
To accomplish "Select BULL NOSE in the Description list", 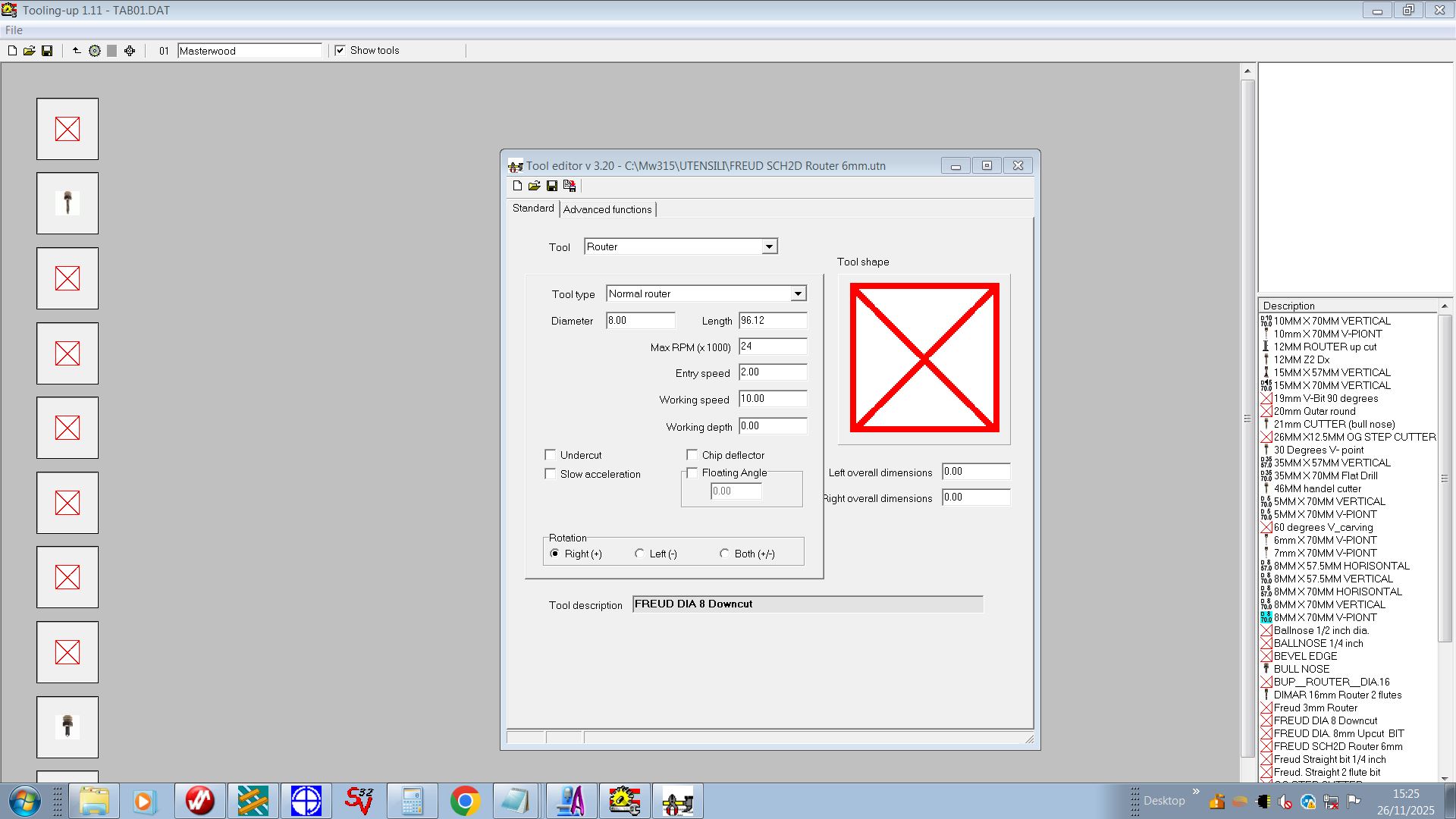I will coord(1301,669).
